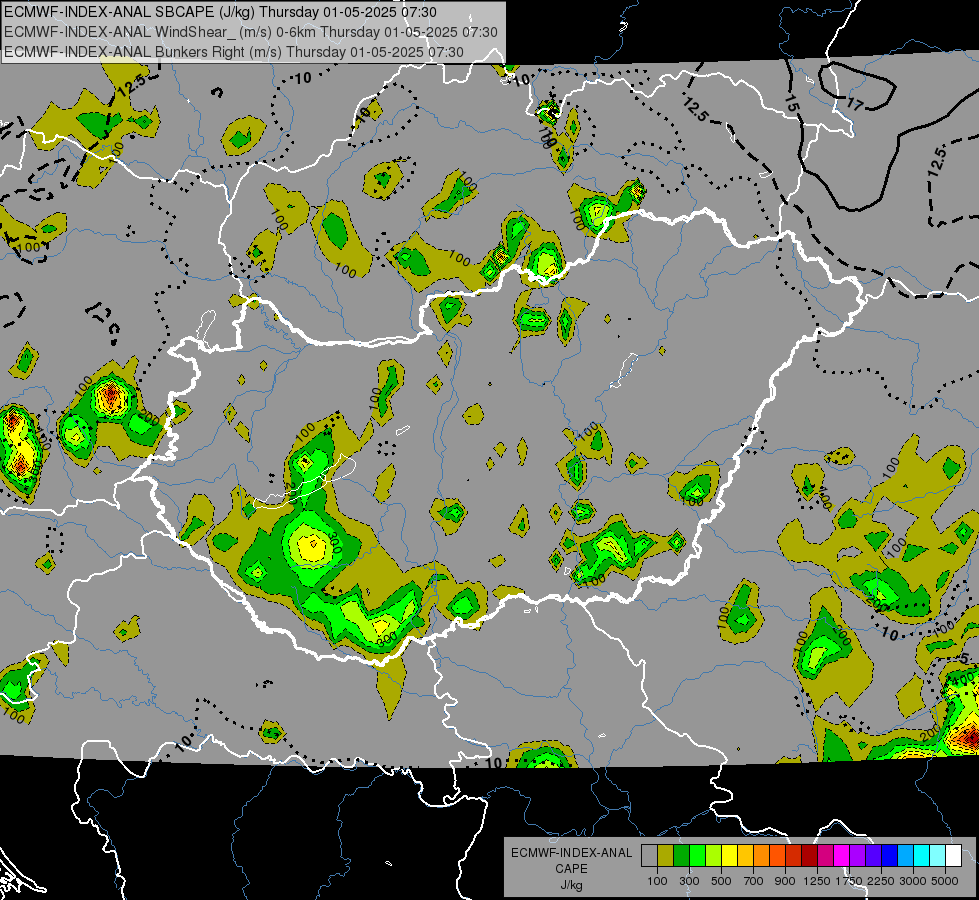Click the olive swatch in the CAPE legend
979x900 pixels.
click(666, 856)
